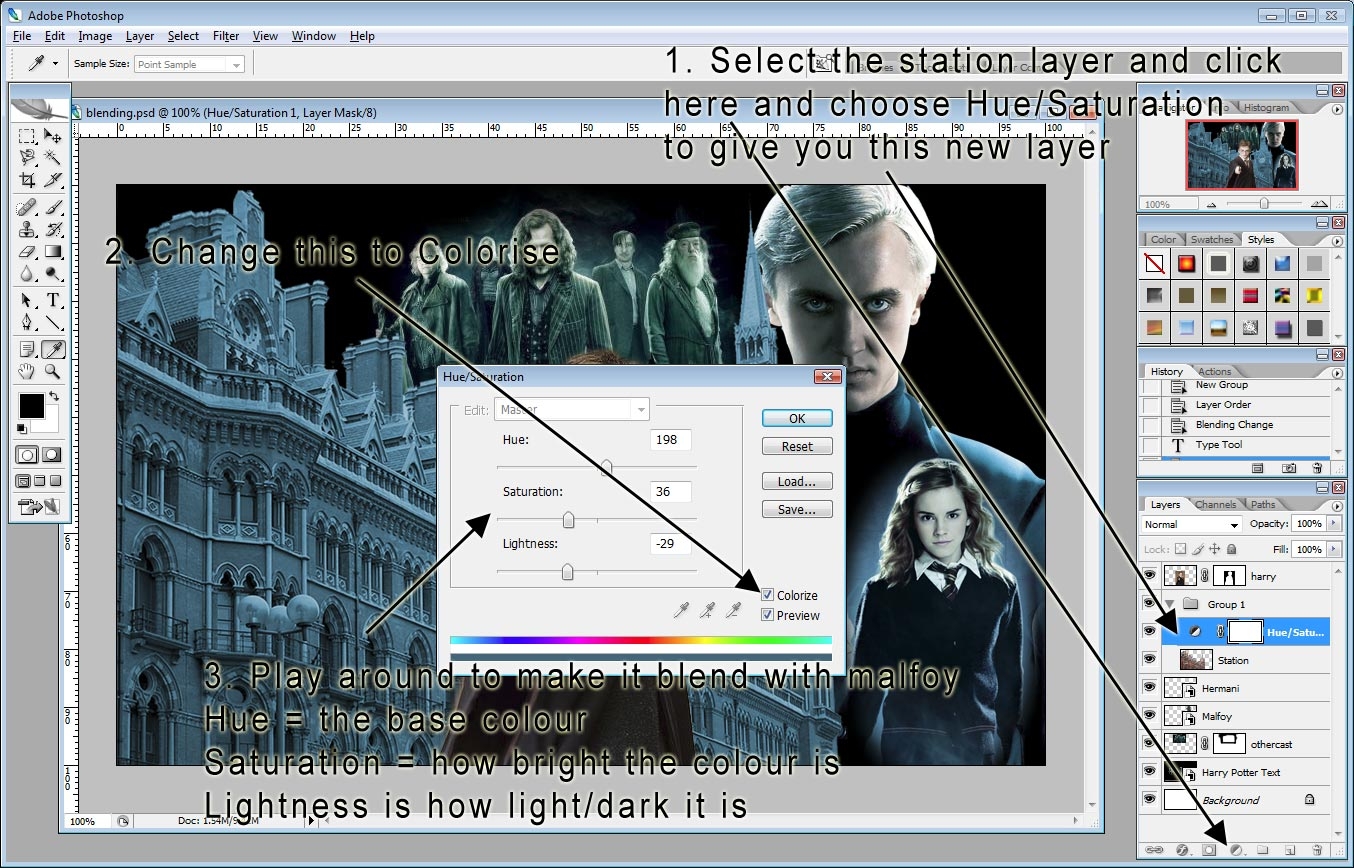Viewport: 1354px width, 868px height.
Task: Swap foreground and background colors
Action: point(54,397)
